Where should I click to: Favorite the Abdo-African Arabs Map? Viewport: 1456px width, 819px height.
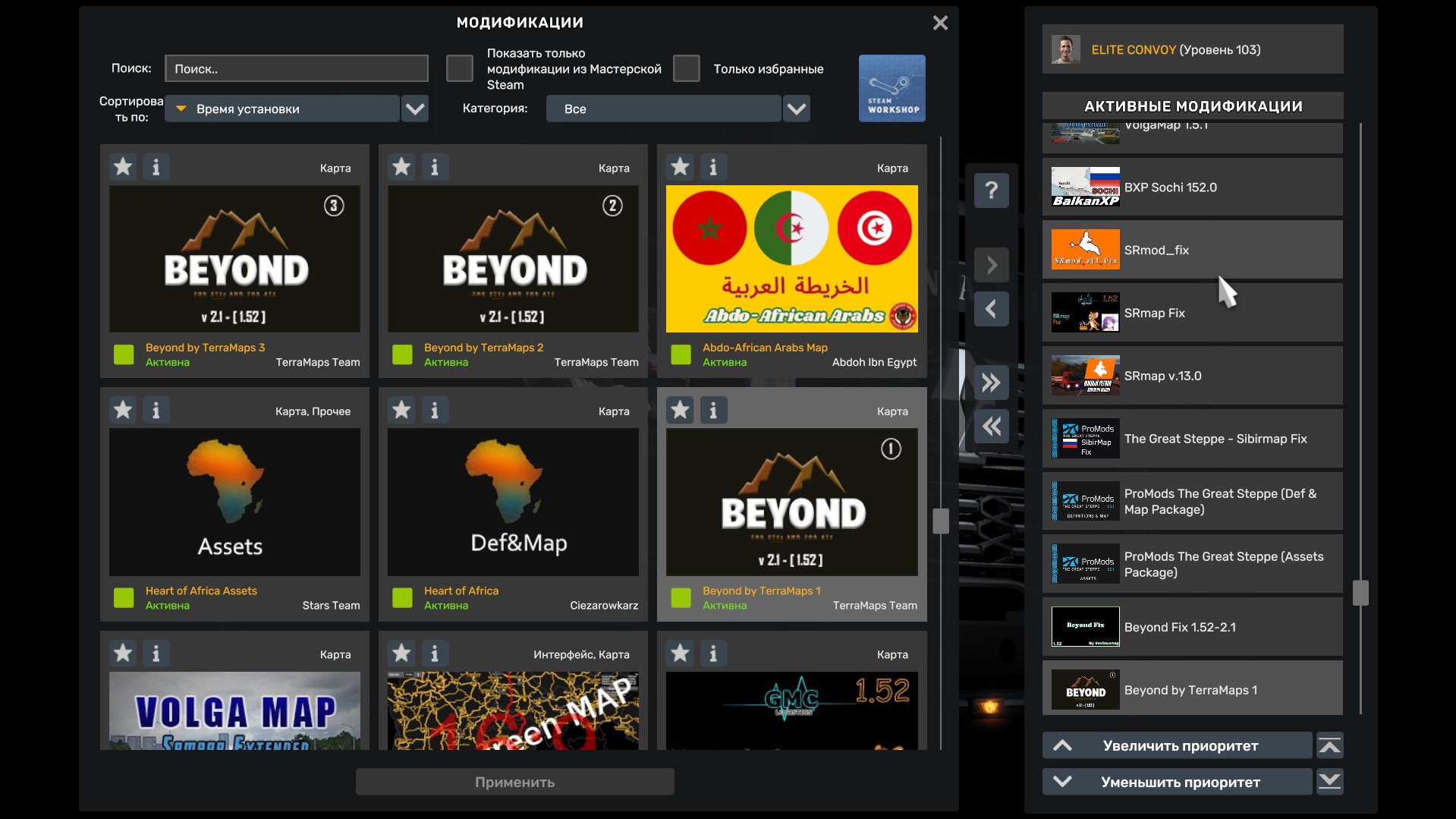pyautogui.click(x=680, y=167)
